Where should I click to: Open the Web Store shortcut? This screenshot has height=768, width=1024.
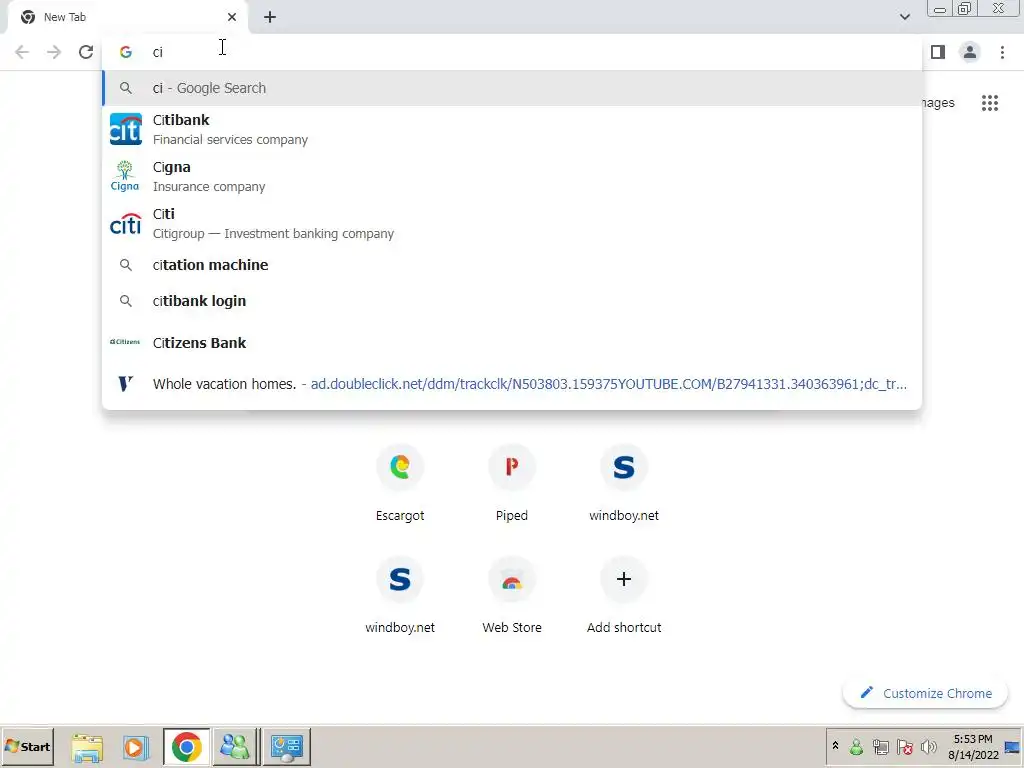(511, 596)
